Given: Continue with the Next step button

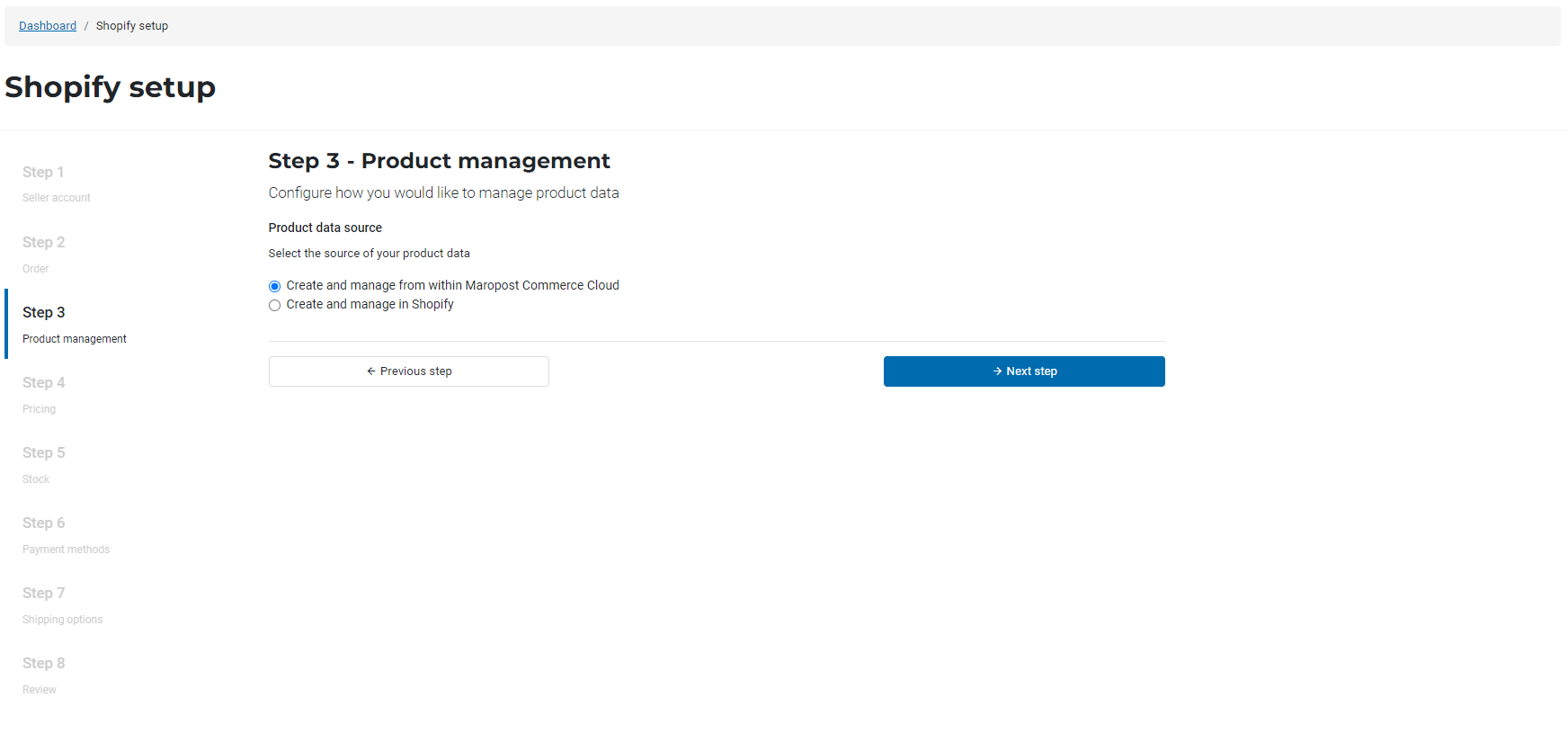Looking at the screenshot, I should coord(1024,371).
